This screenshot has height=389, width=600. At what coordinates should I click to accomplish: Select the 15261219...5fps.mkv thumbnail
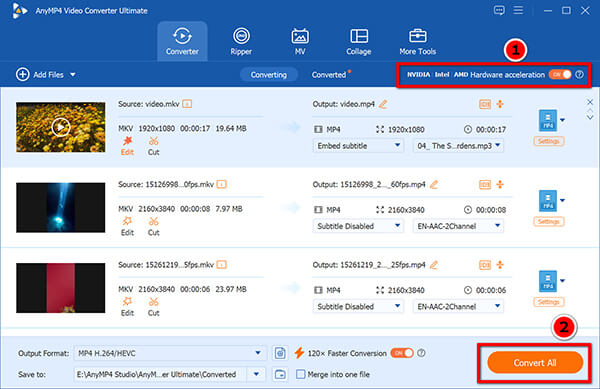pyautogui.click(x=60, y=288)
